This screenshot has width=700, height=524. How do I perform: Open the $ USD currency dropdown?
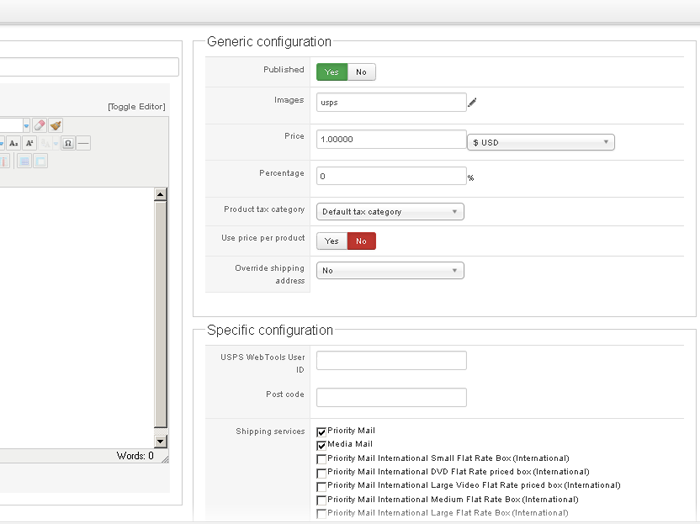pos(541,143)
